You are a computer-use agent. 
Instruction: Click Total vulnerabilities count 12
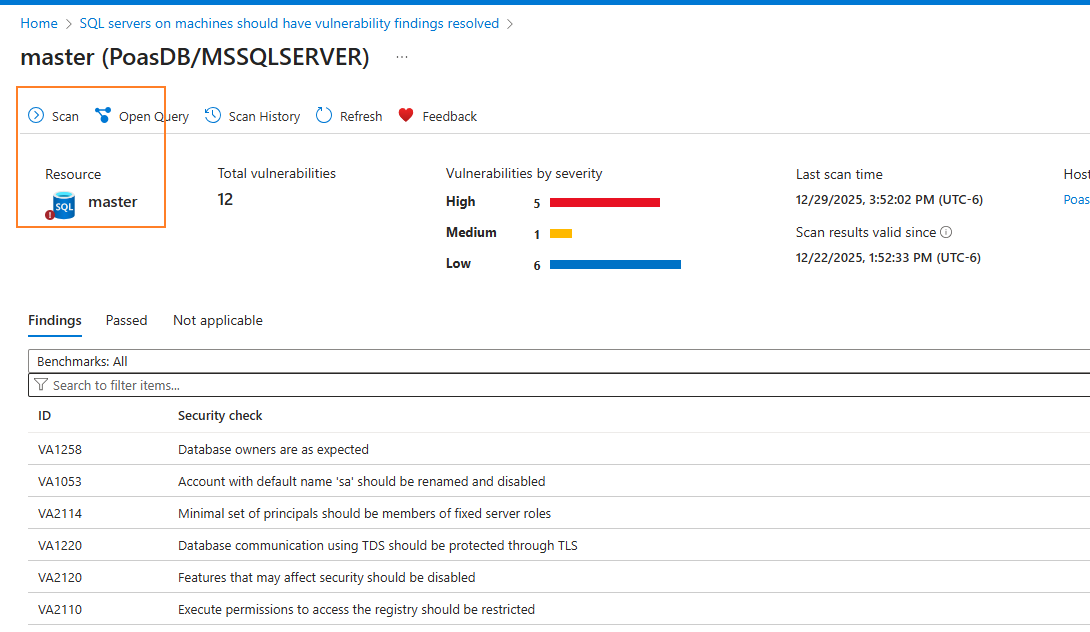pyautogui.click(x=225, y=200)
